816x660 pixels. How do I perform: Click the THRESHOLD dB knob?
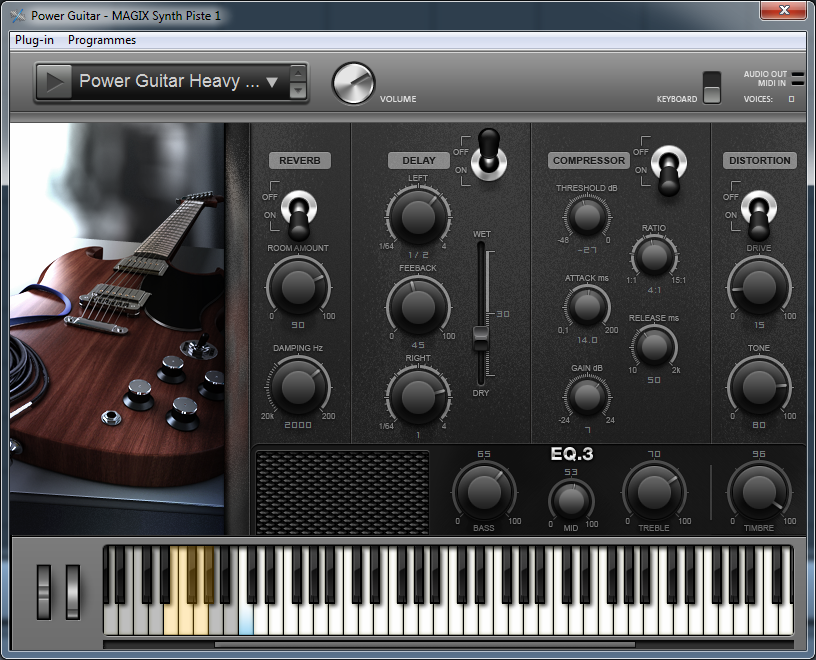point(585,218)
